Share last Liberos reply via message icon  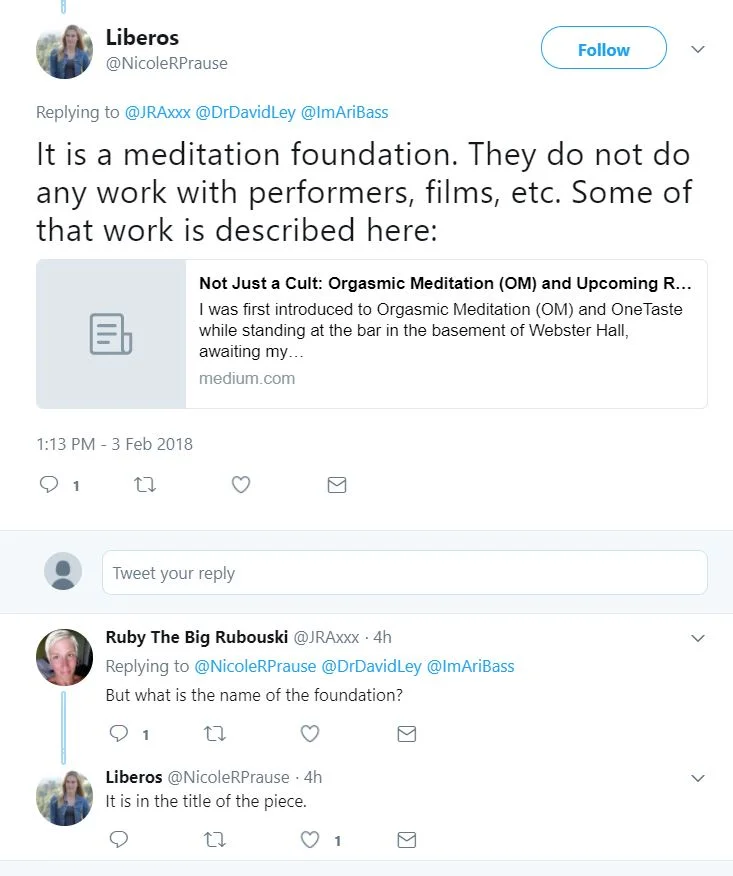pyautogui.click(x=406, y=839)
